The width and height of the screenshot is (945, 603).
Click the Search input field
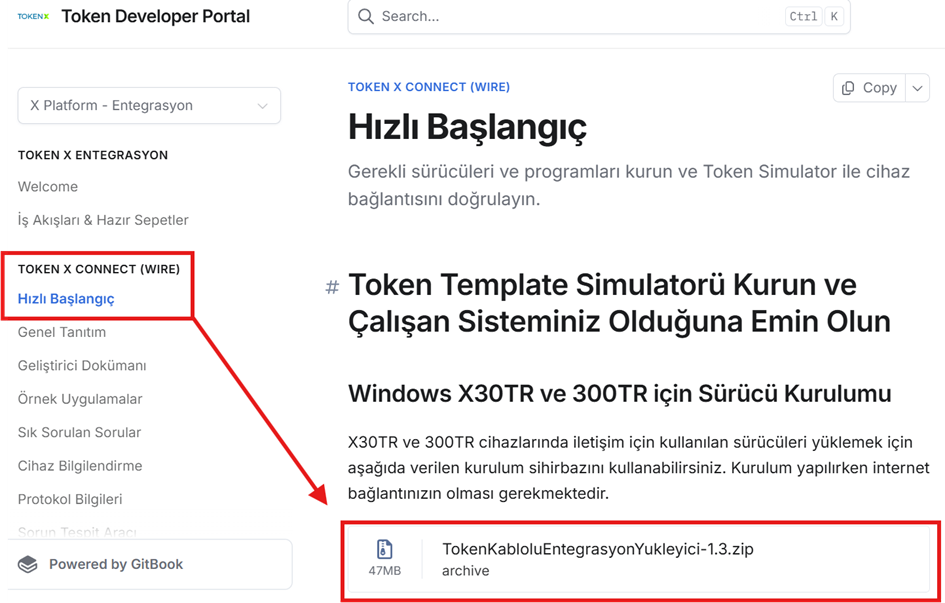point(580,16)
